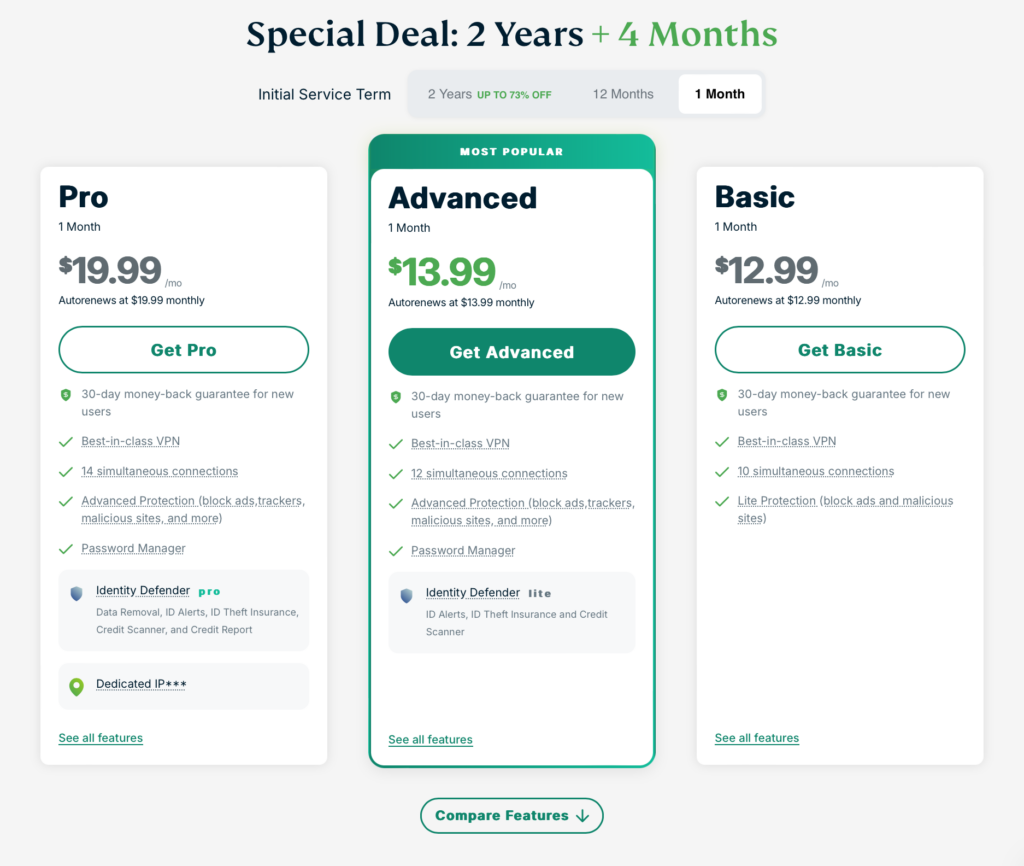Click money-back guarantee shield icon in Pro plan
The width and height of the screenshot is (1024, 866).
click(65, 395)
